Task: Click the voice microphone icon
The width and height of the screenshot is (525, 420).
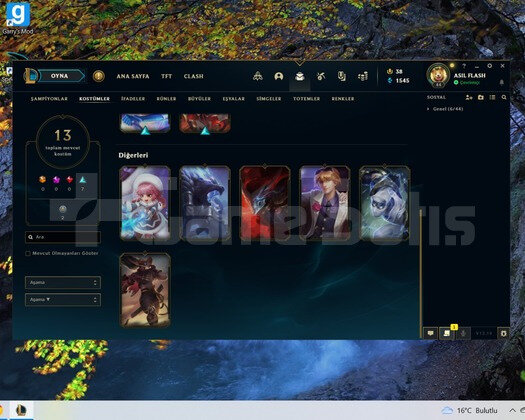Action: tap(463, 333)
